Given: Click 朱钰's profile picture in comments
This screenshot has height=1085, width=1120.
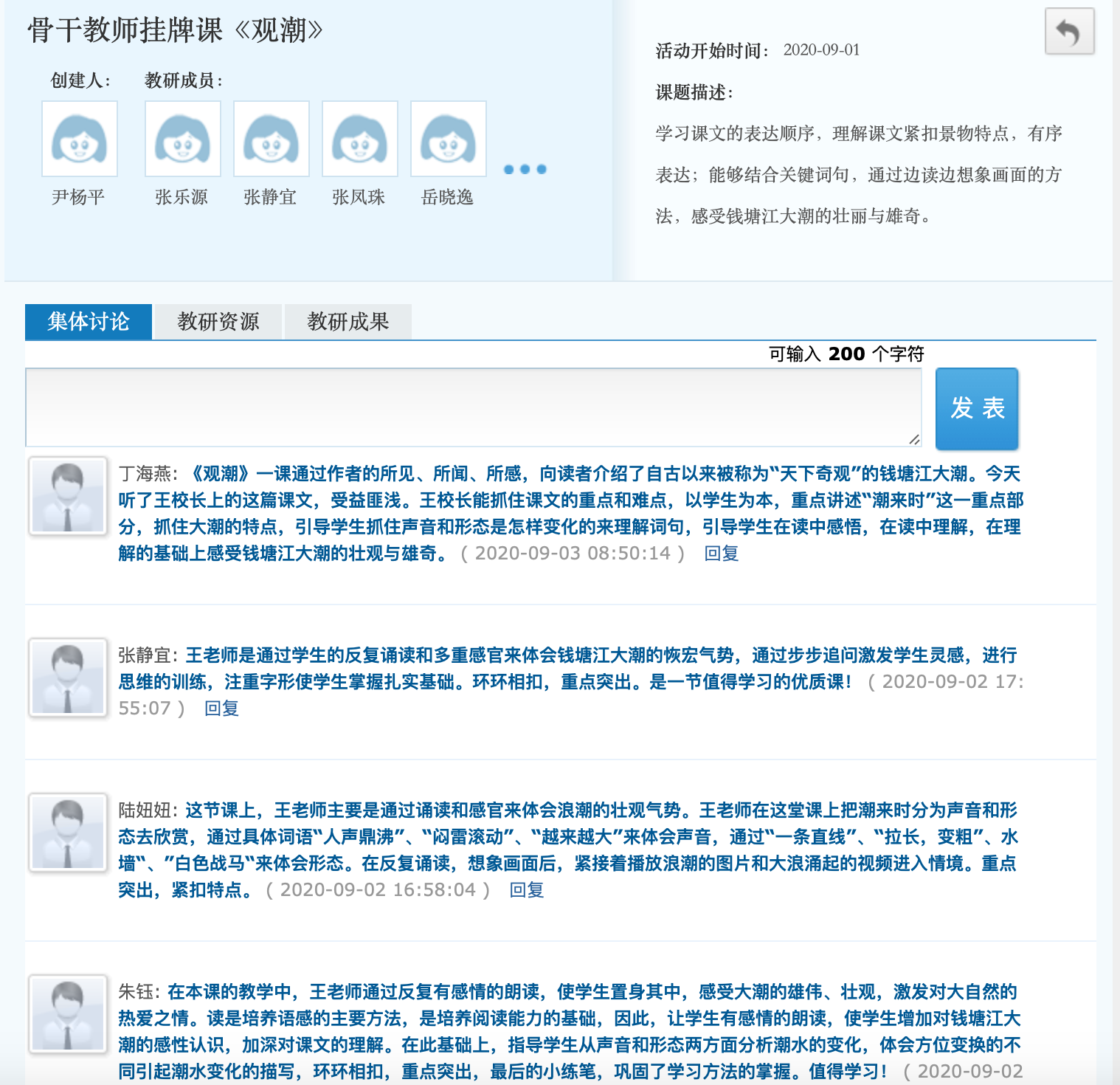Looking at the screenshot, I should pyautogui.click(x=68, y=1014).
